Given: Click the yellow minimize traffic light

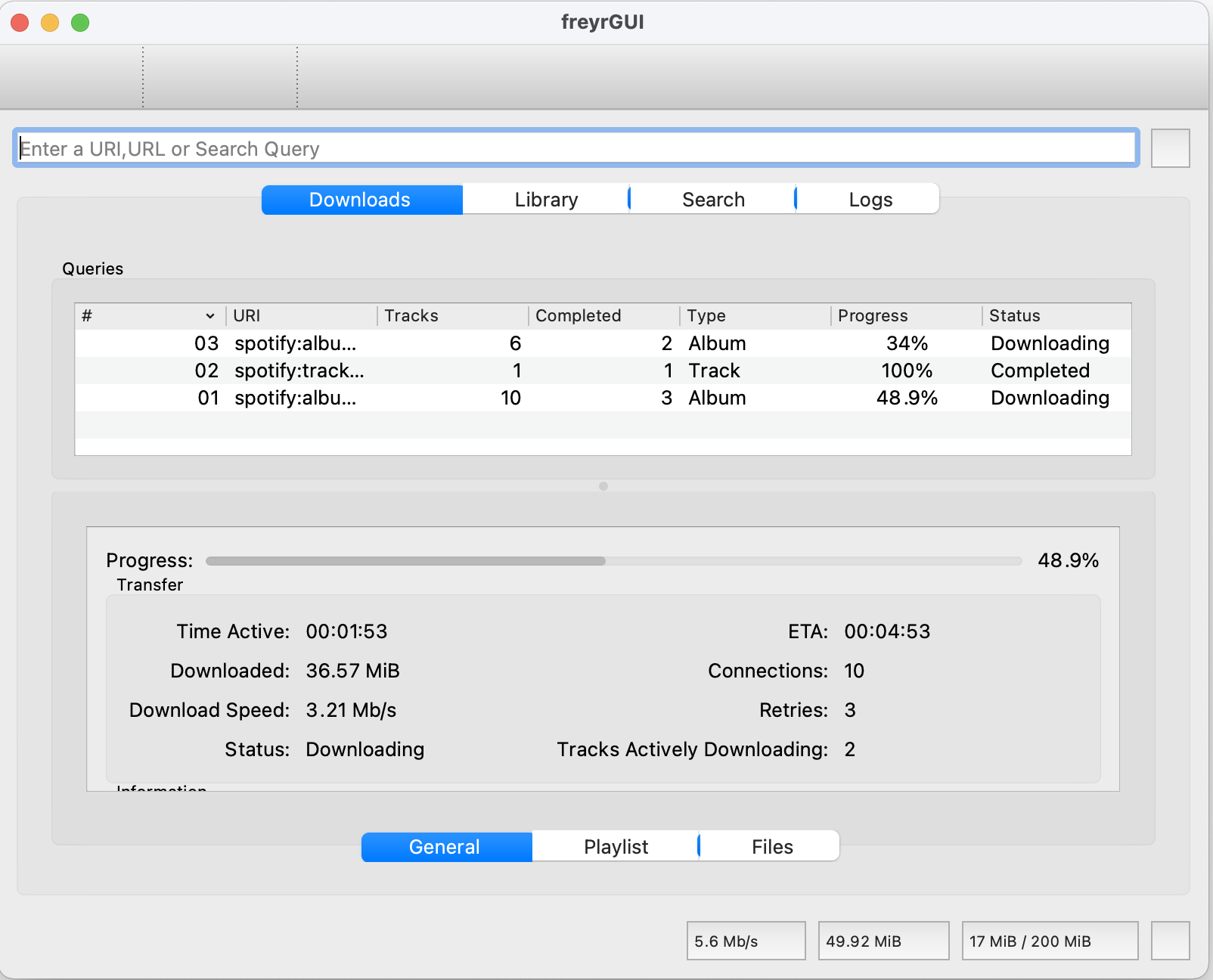Looking at the screenshot, I should (48, 23).
